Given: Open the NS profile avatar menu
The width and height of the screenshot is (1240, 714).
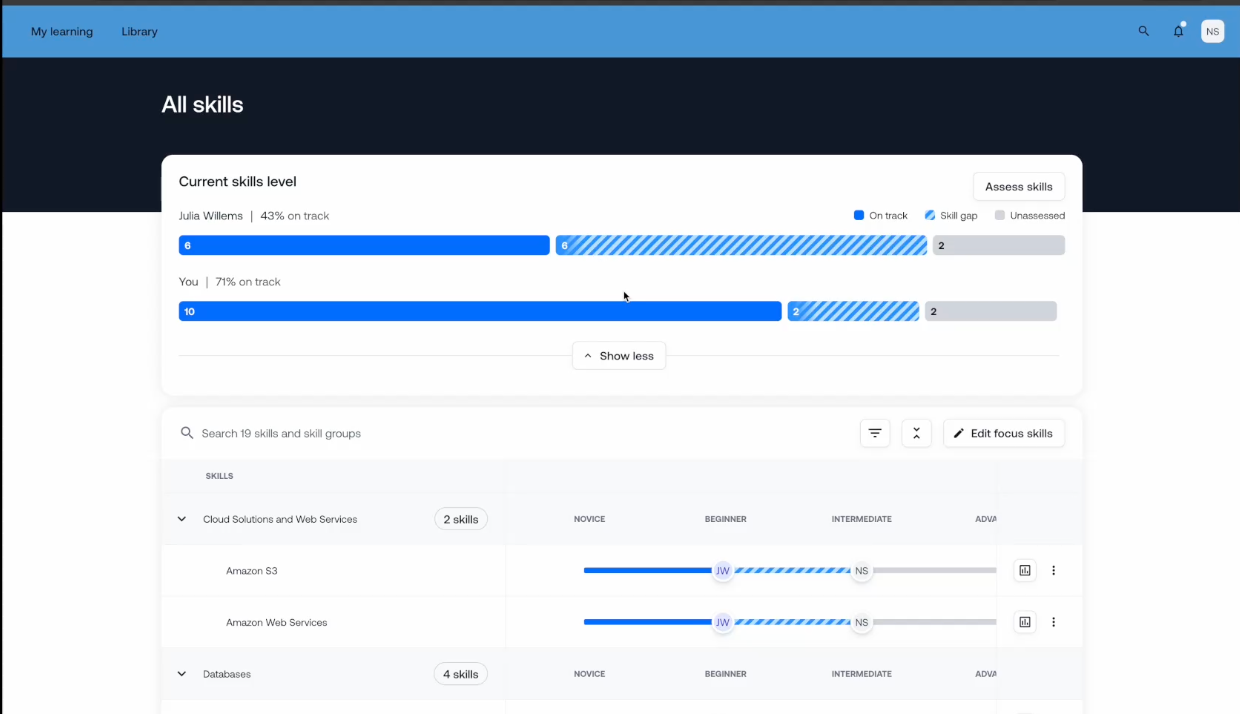Looking at the screenshot, I should click(1212, 31).
